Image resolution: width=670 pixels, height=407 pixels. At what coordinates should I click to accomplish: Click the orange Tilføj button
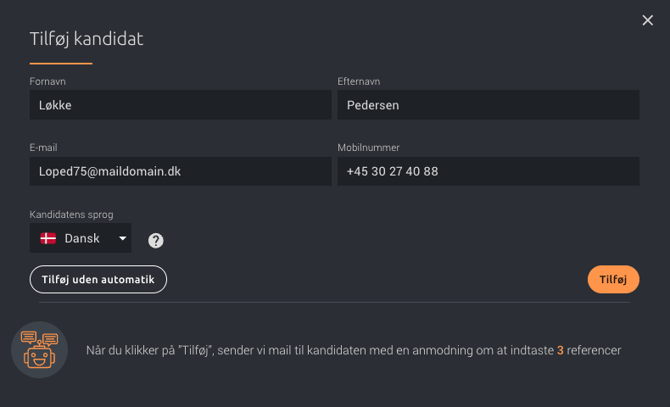[613, 279]
